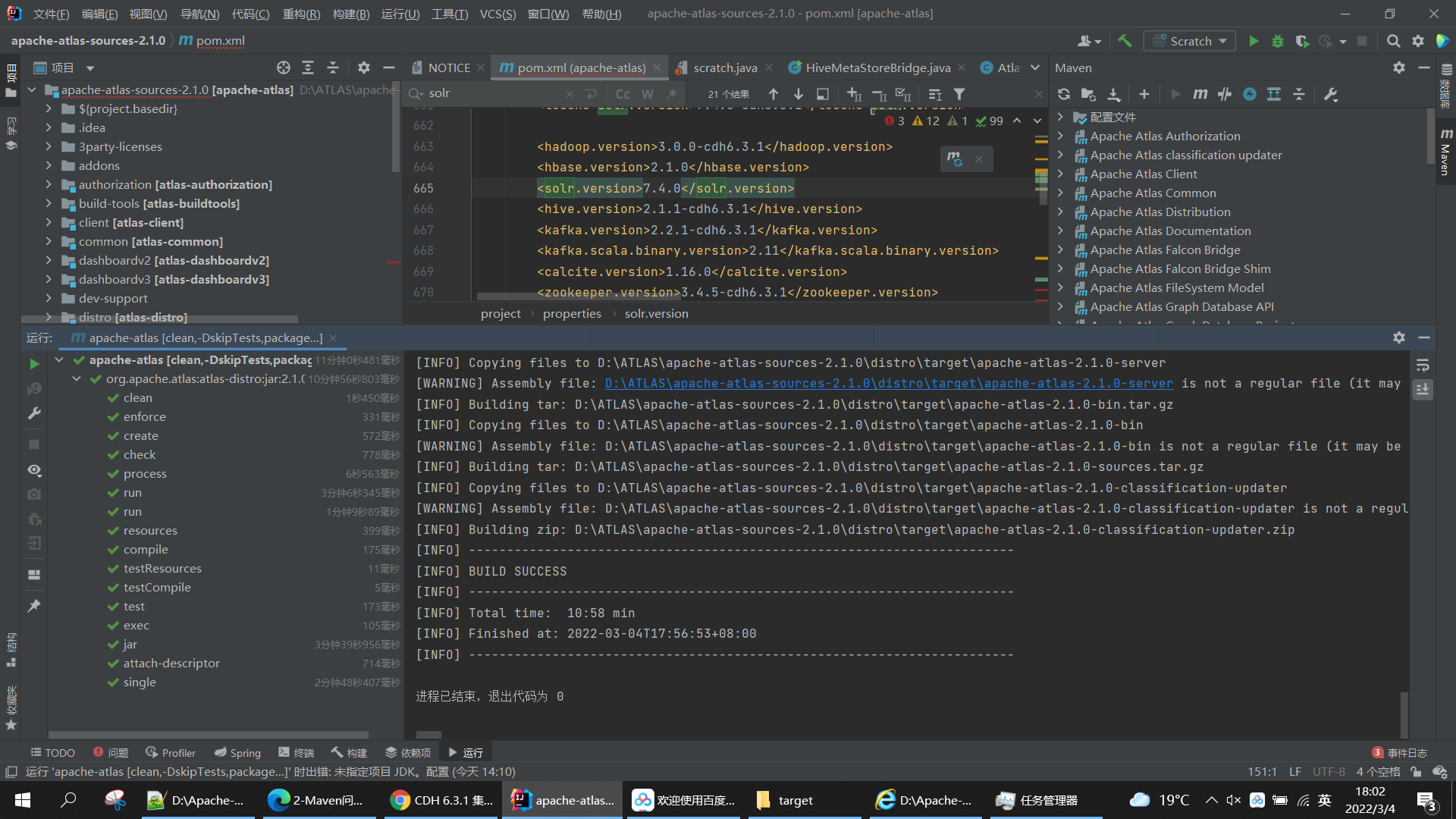Viewport: 1456px width, 819px height.
Task: Open the Scratch run configuration dropdown
Action: [x=1189, y=41]
